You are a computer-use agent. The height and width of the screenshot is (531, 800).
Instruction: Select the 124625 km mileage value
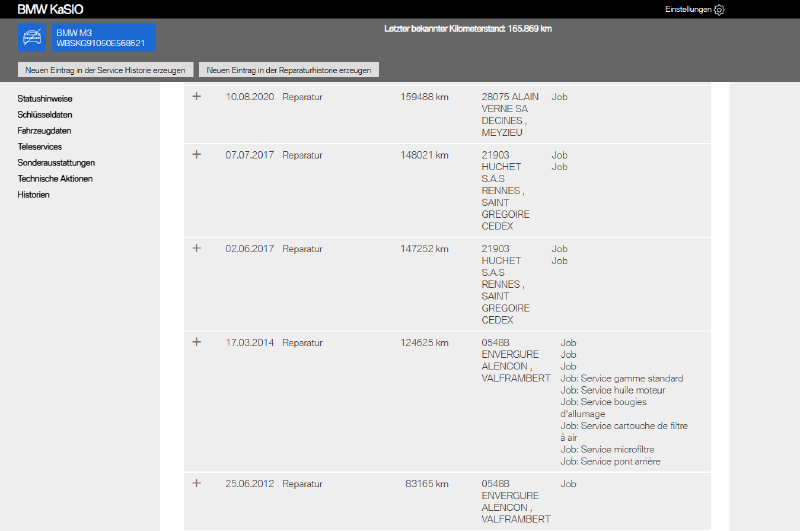pyautogui.click(x=424, y=343)
